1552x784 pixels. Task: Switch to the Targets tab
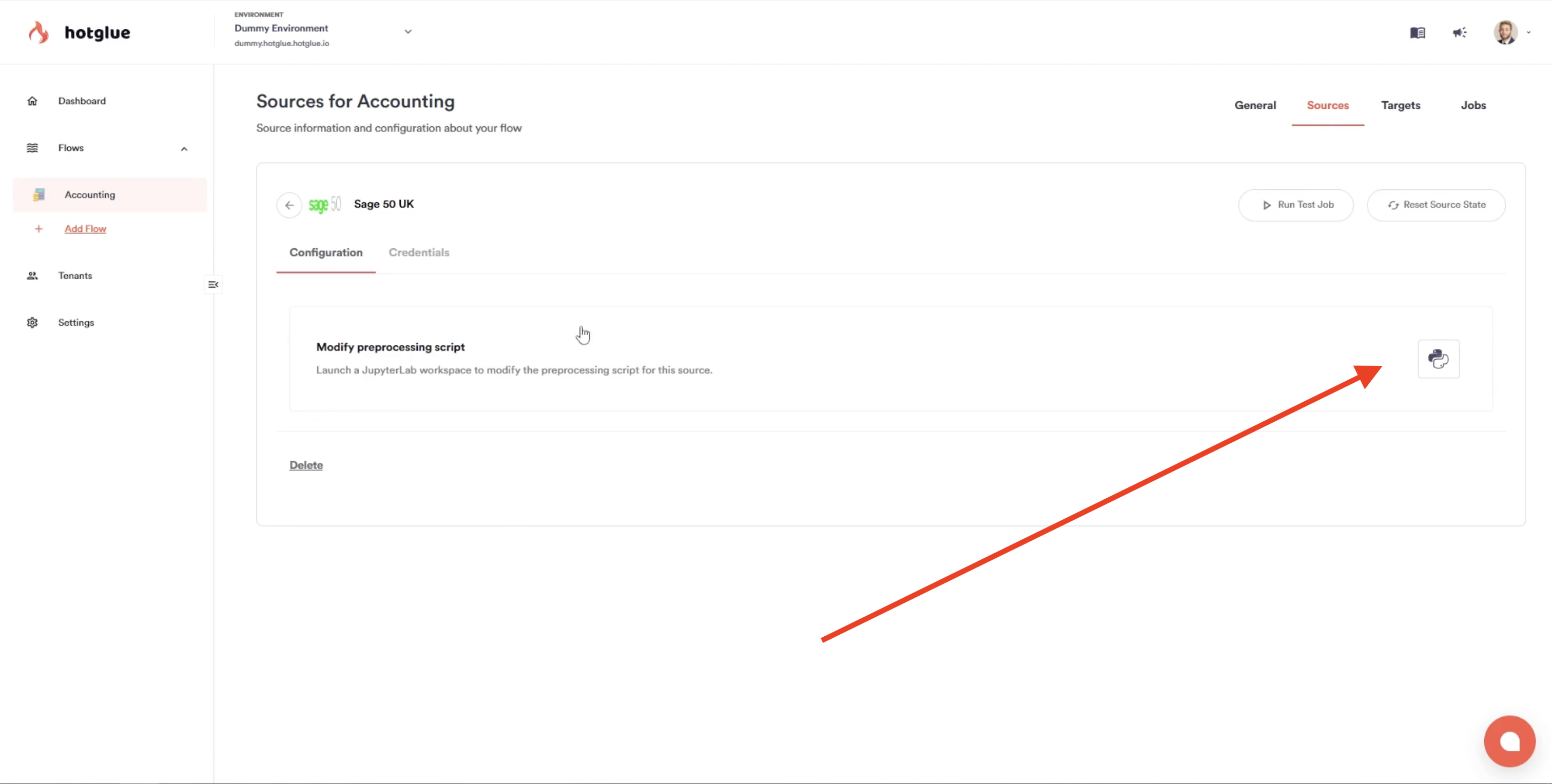[x=1401, y=105]
